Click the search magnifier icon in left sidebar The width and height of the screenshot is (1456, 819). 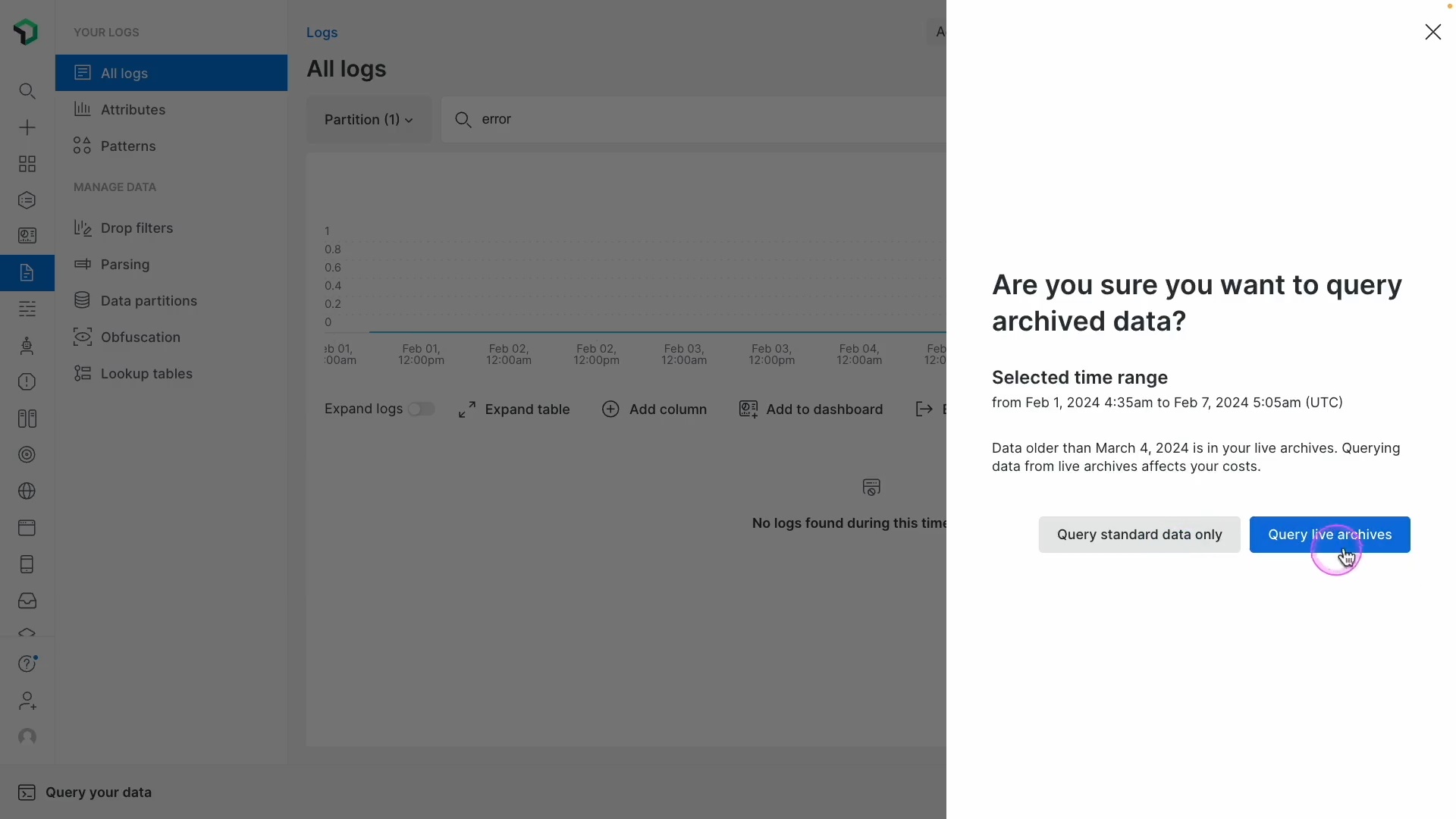[x=27, y=92]
